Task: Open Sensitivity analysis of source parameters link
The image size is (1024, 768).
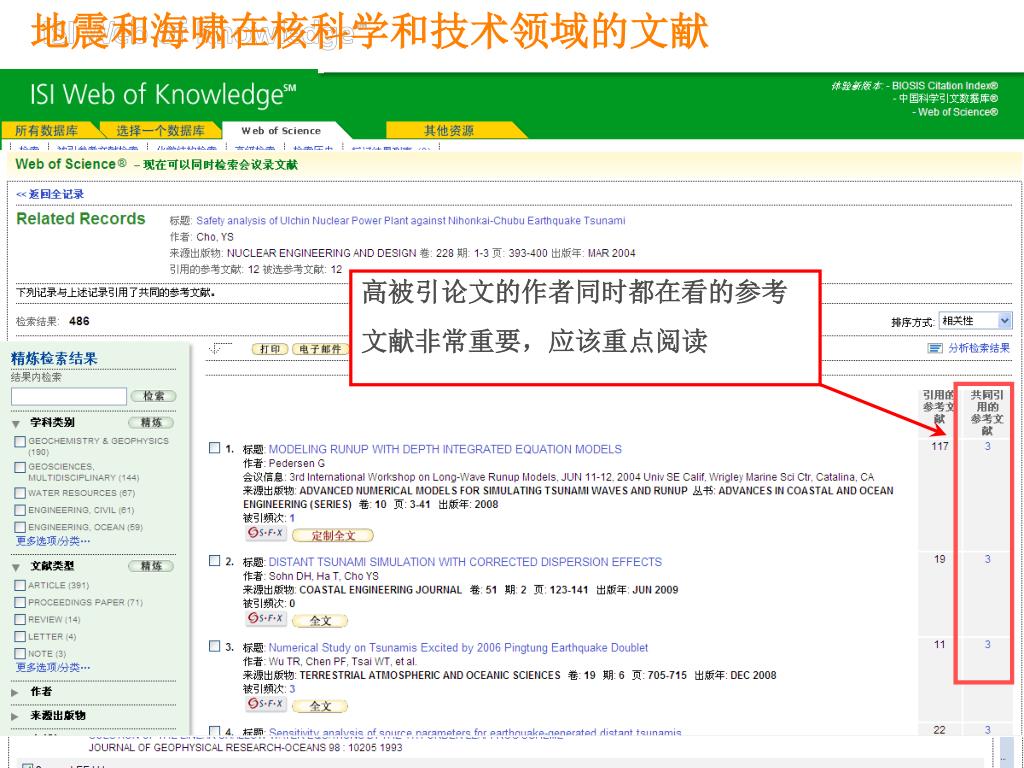Action: [x=475, y=733]
